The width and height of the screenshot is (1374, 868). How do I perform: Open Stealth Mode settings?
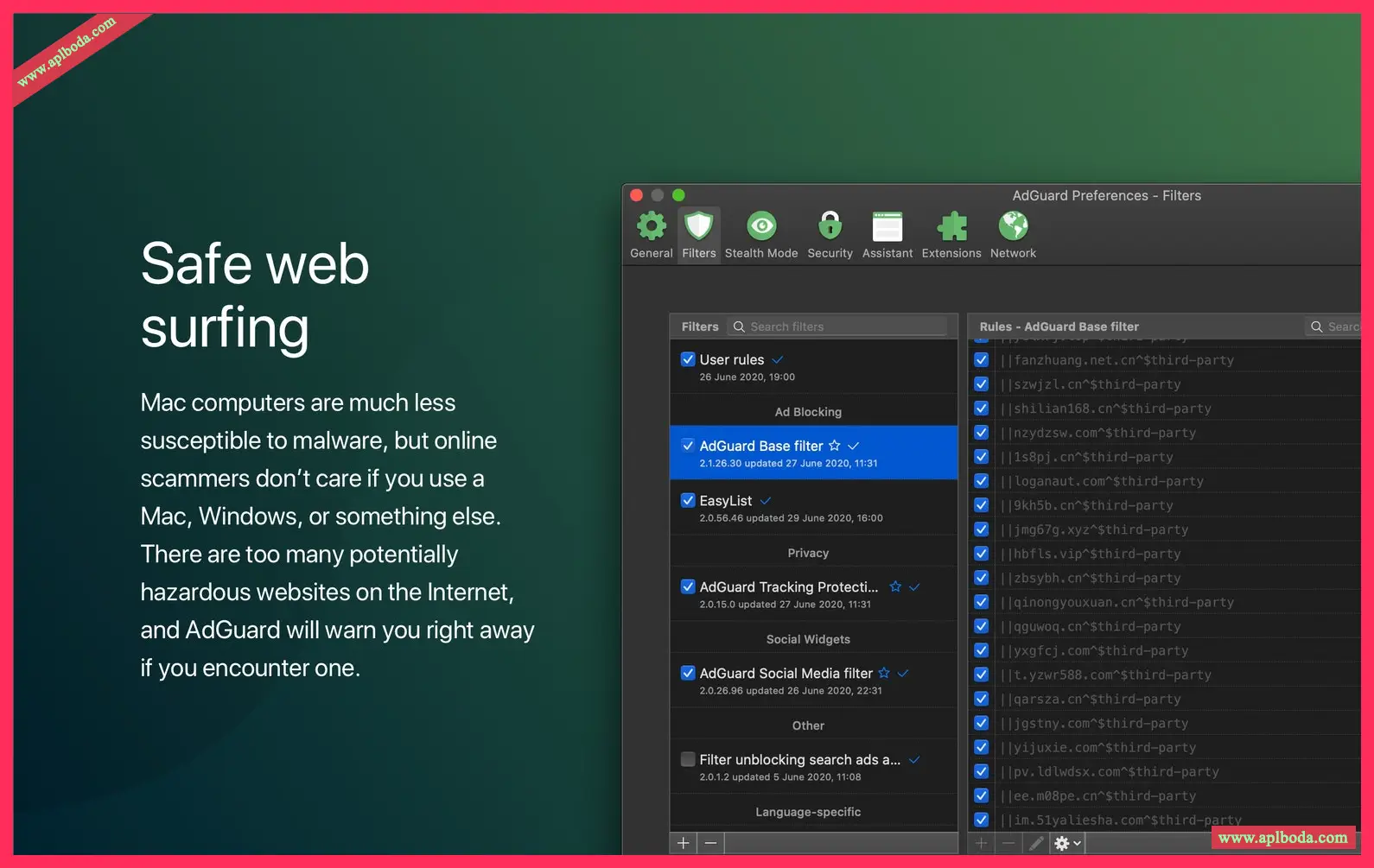pos(761,235)
